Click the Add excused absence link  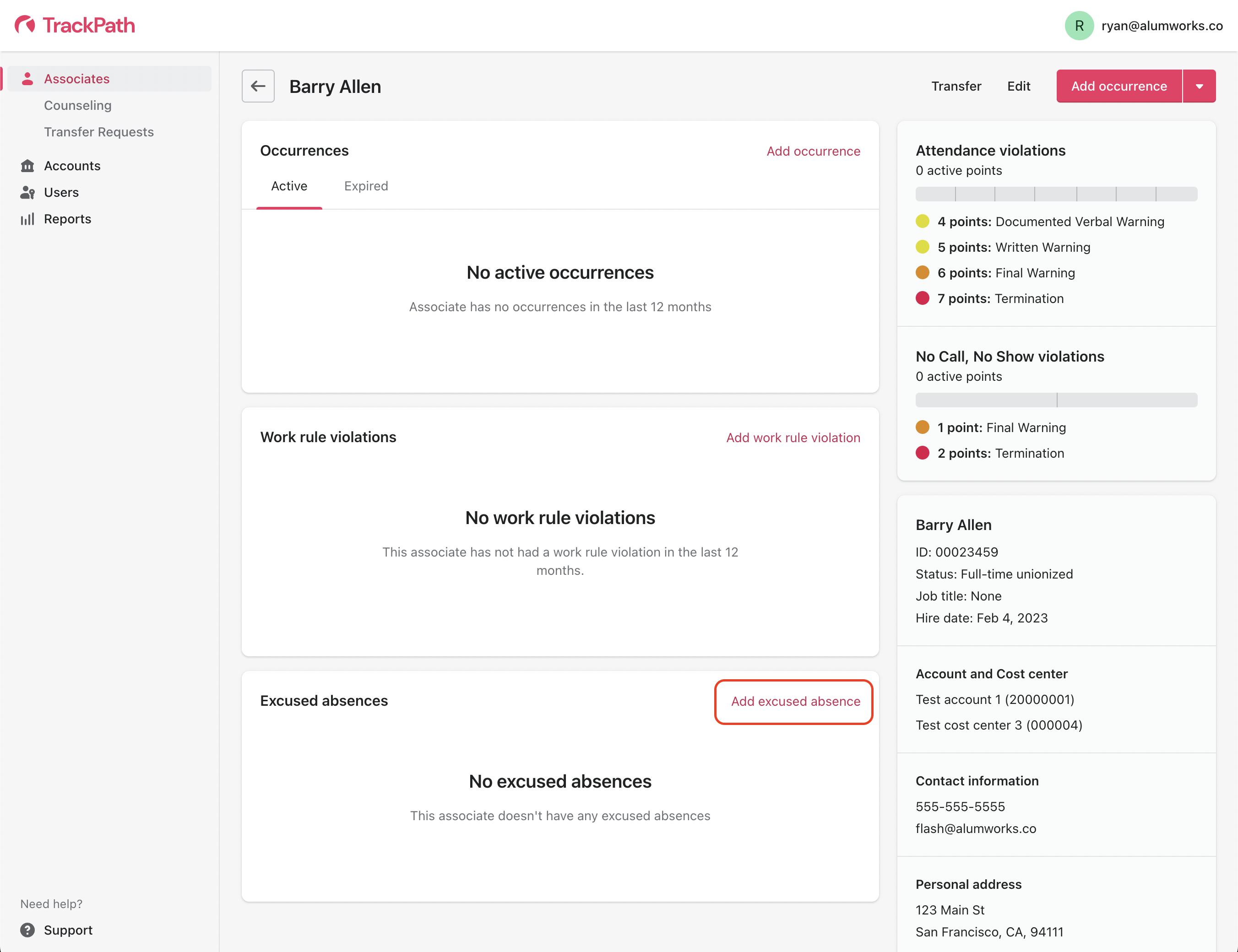pyautogui.click(x=795, y=701)
